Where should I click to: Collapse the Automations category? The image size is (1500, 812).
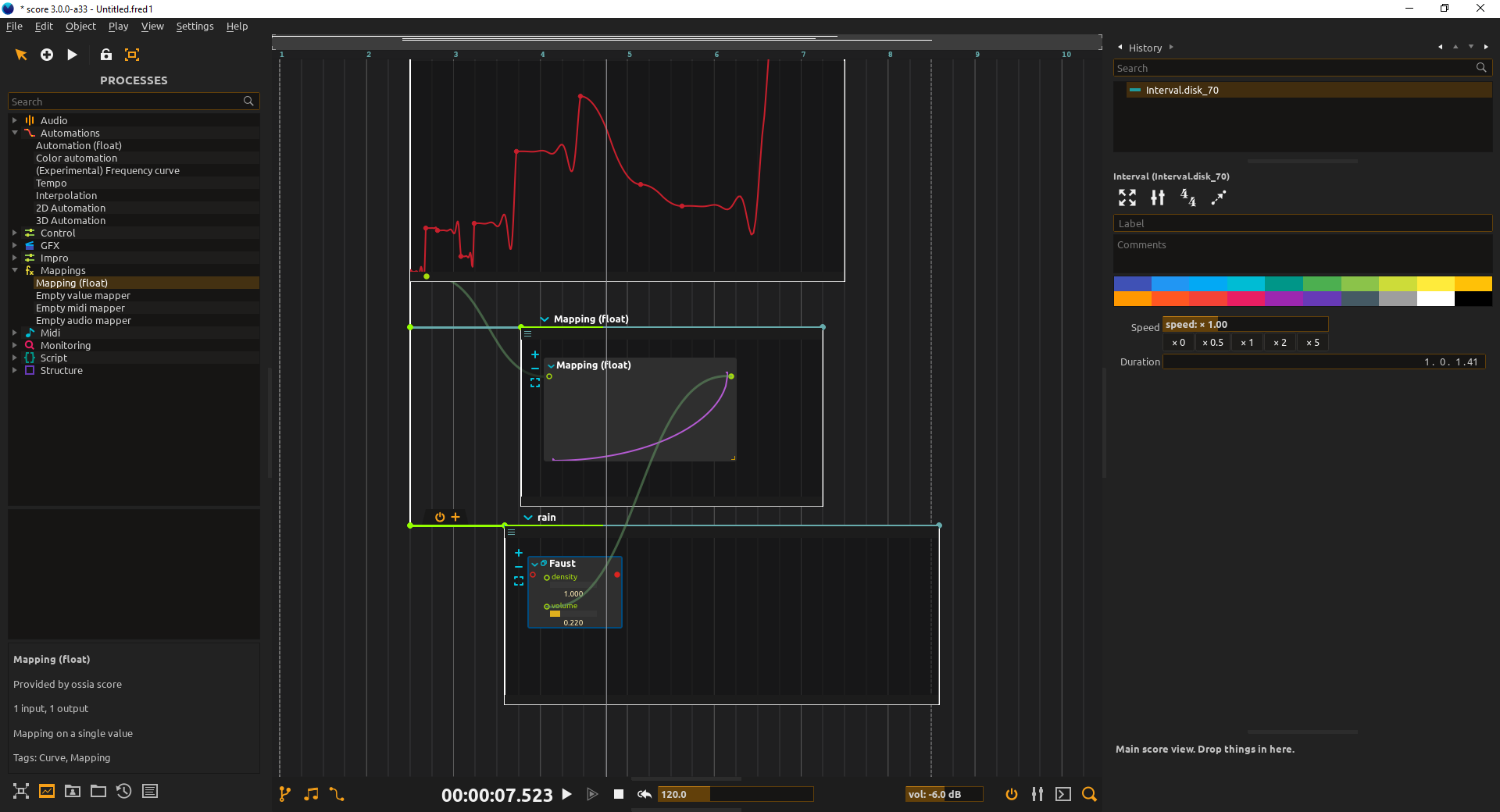pyautogui.click(x=15, y=133)
